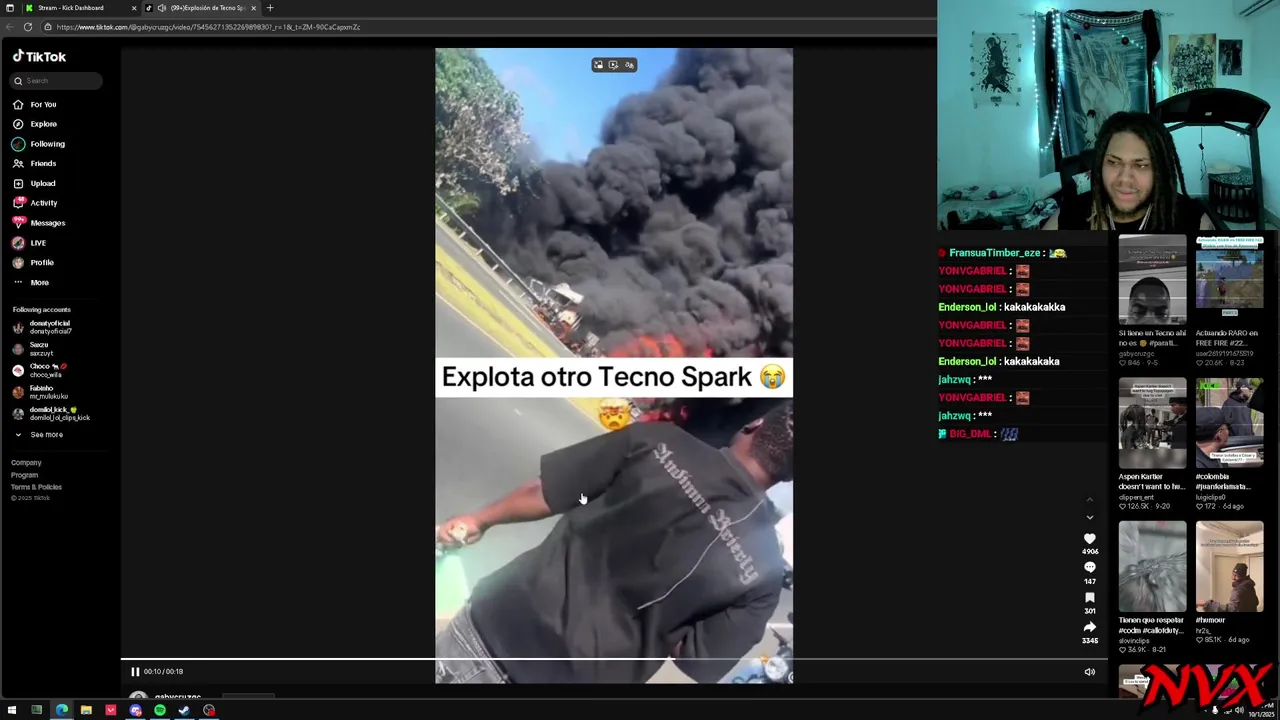
Task: Open Discord from the taskbar
Action: (x=135, y=710)
